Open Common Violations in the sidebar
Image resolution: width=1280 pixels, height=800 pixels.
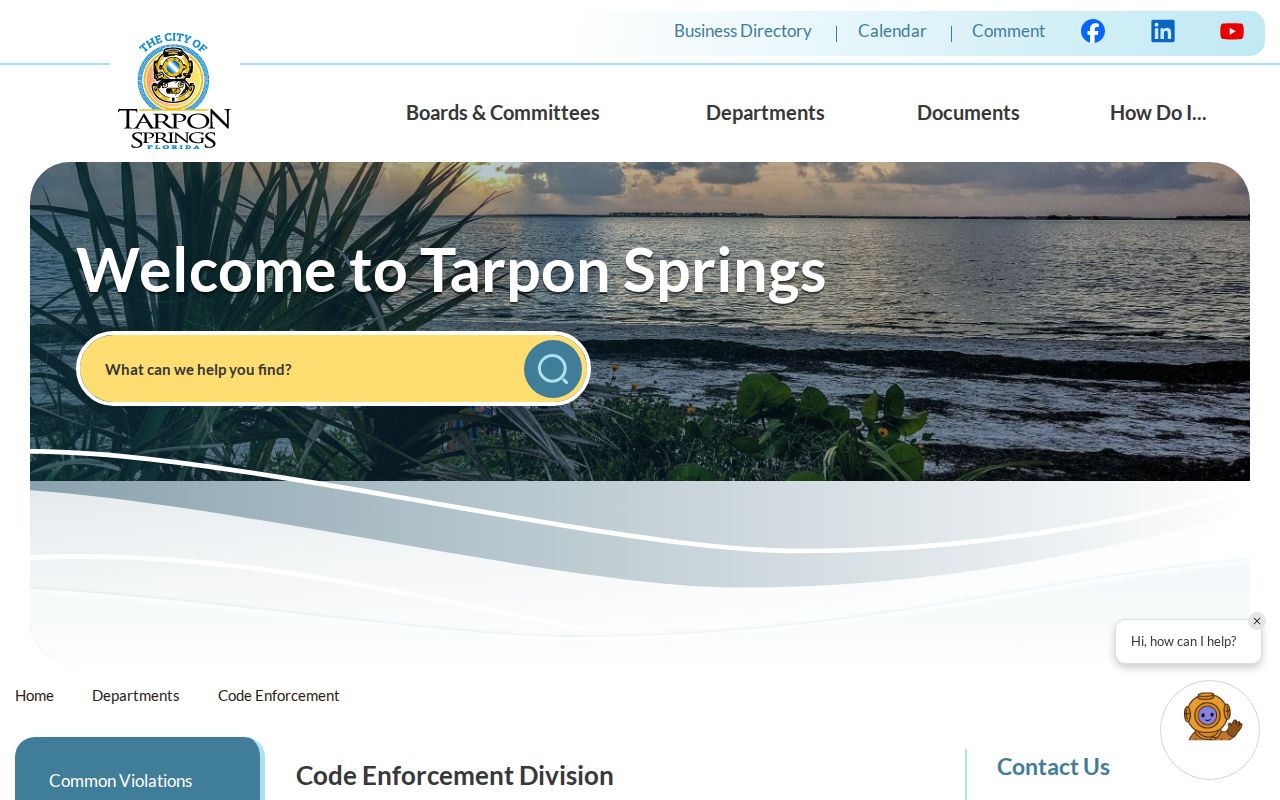click(x=121, y=781)
